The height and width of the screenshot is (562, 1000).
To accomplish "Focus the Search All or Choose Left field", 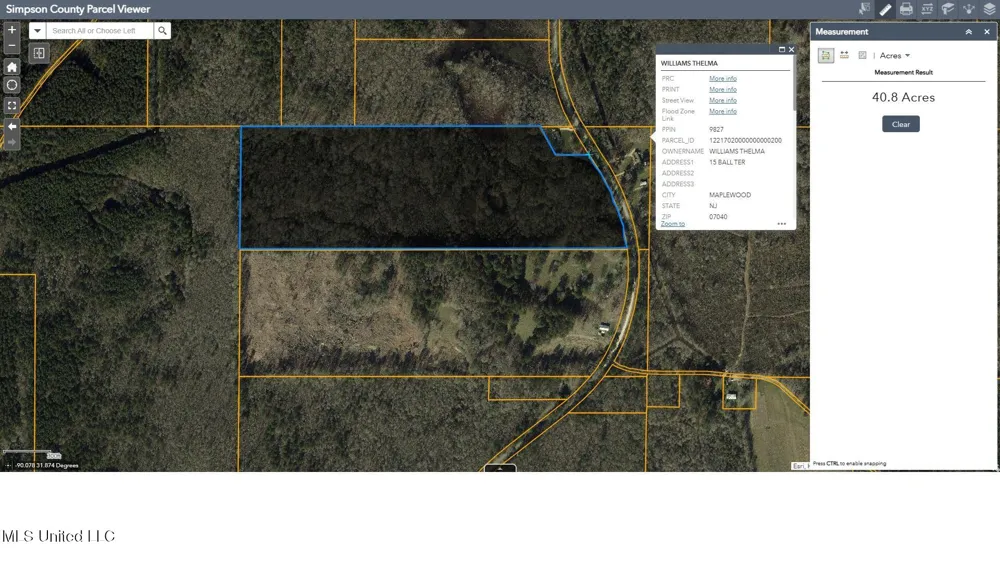I will point(99,31).
